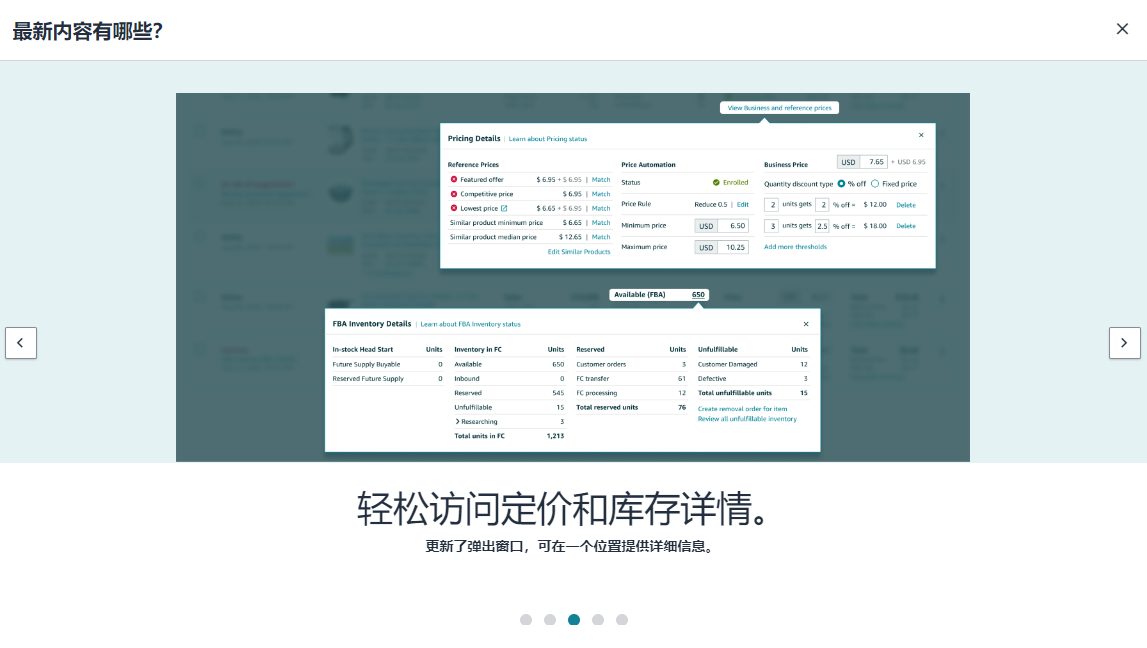Click Match next to Competitive price
Viewport: 1147px width, 648px height.
point(601,194)
